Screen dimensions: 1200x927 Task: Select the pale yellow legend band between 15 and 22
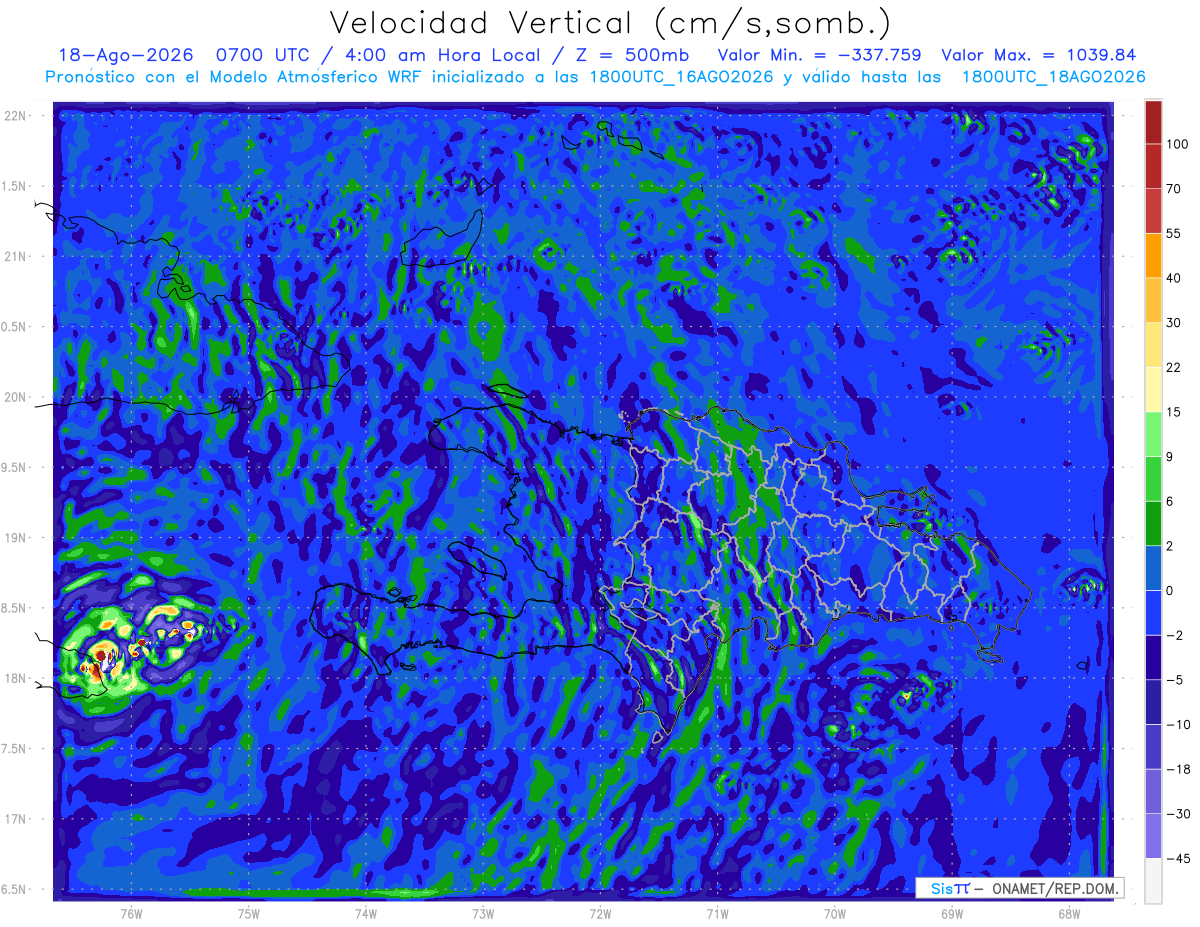1153,390
